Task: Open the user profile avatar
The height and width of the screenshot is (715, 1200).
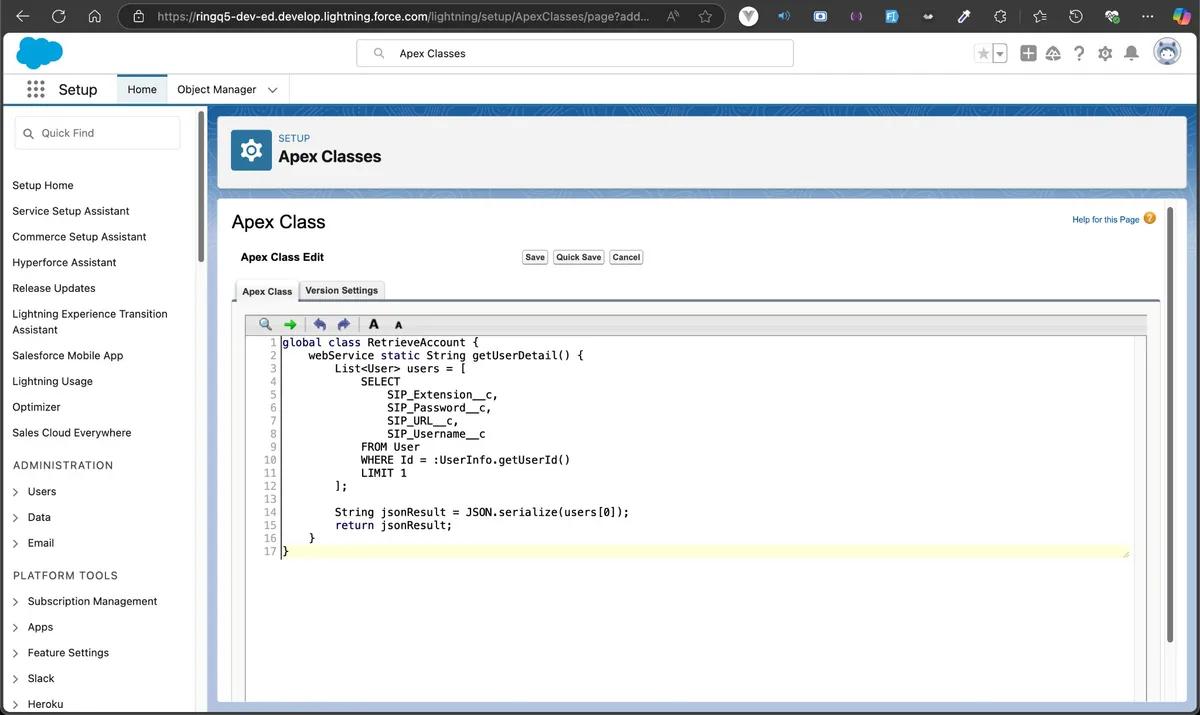Action: [1167, 52]
